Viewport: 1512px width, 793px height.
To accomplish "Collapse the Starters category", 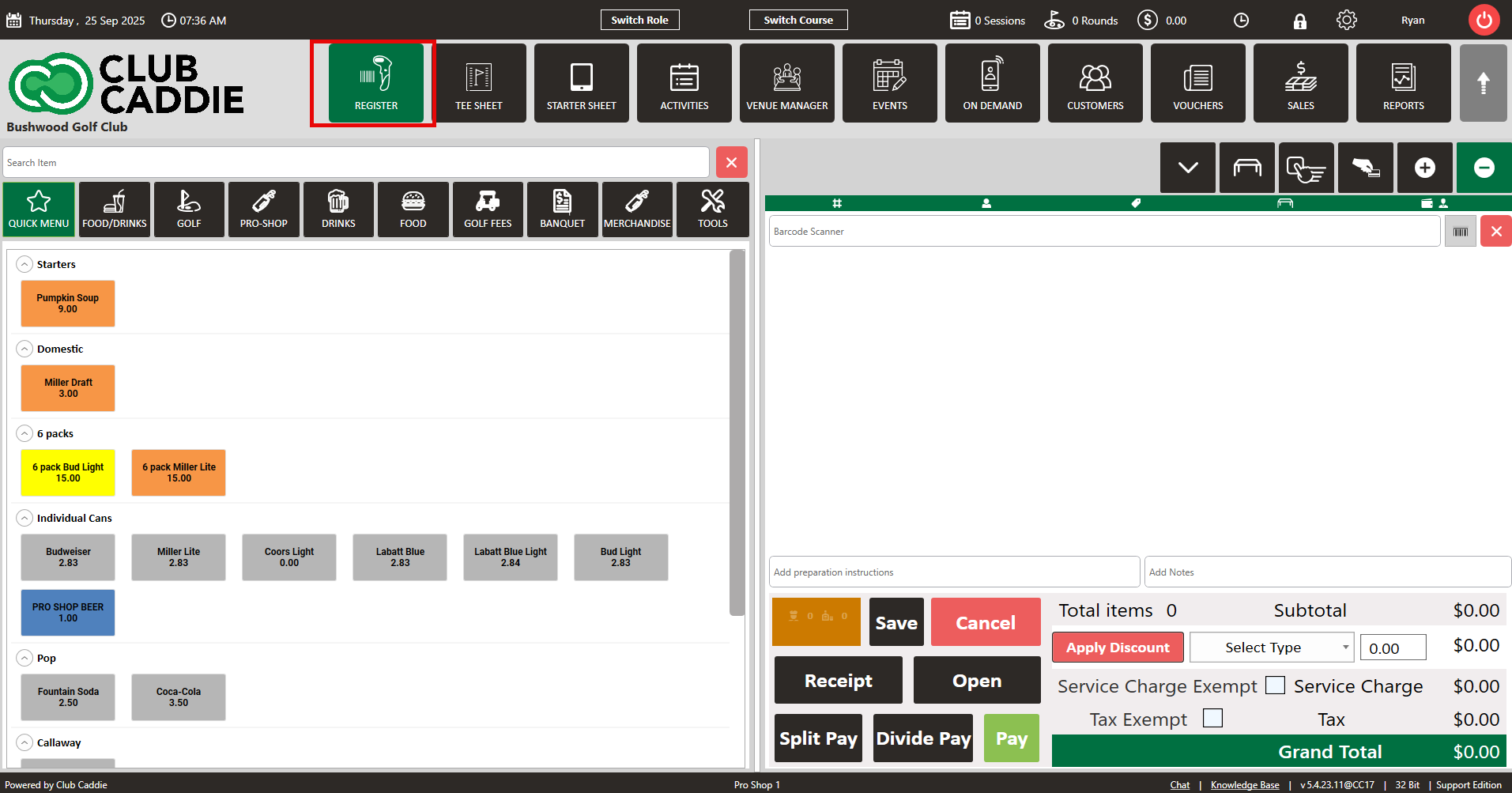I will [x=25, y=264].
